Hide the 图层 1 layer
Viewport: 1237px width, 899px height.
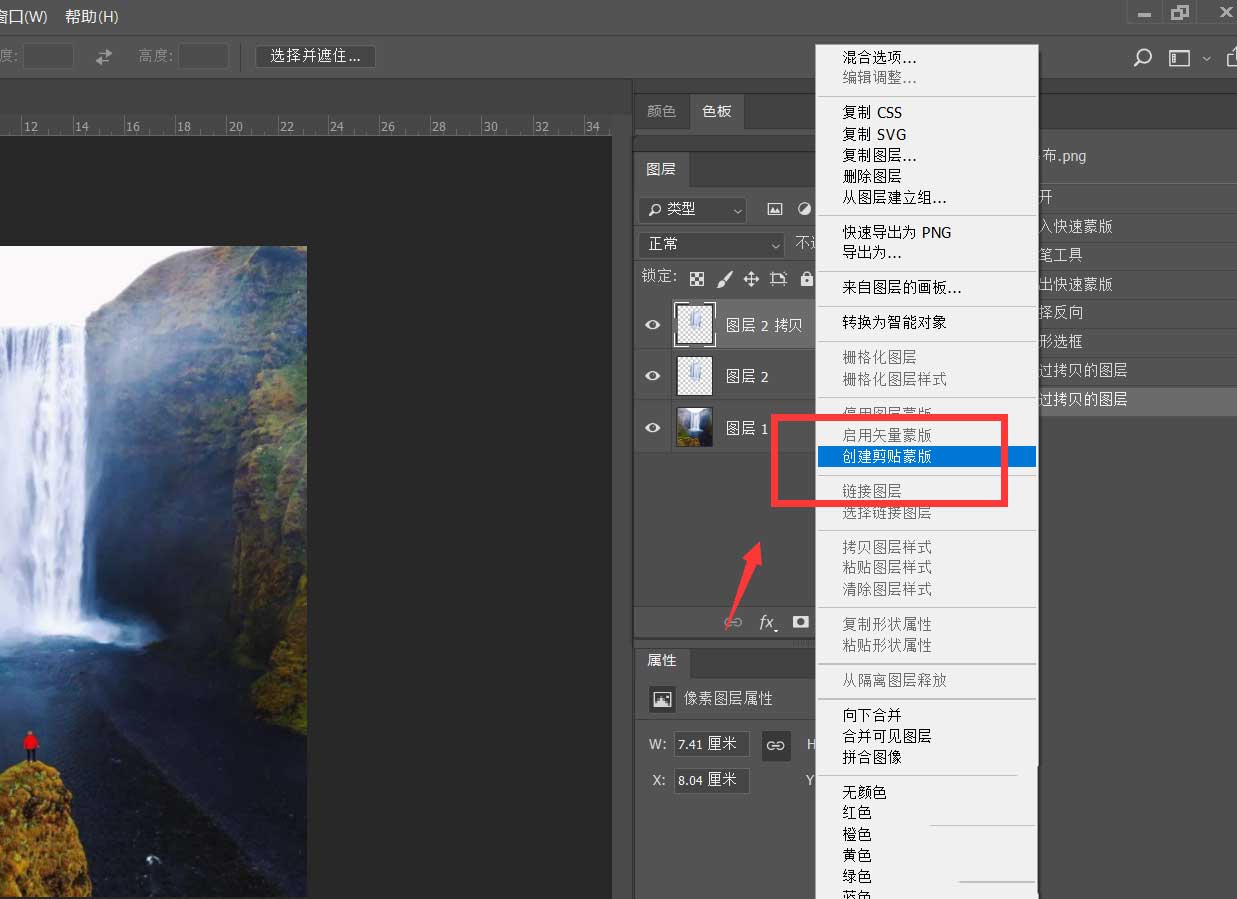tap(652, 427)
